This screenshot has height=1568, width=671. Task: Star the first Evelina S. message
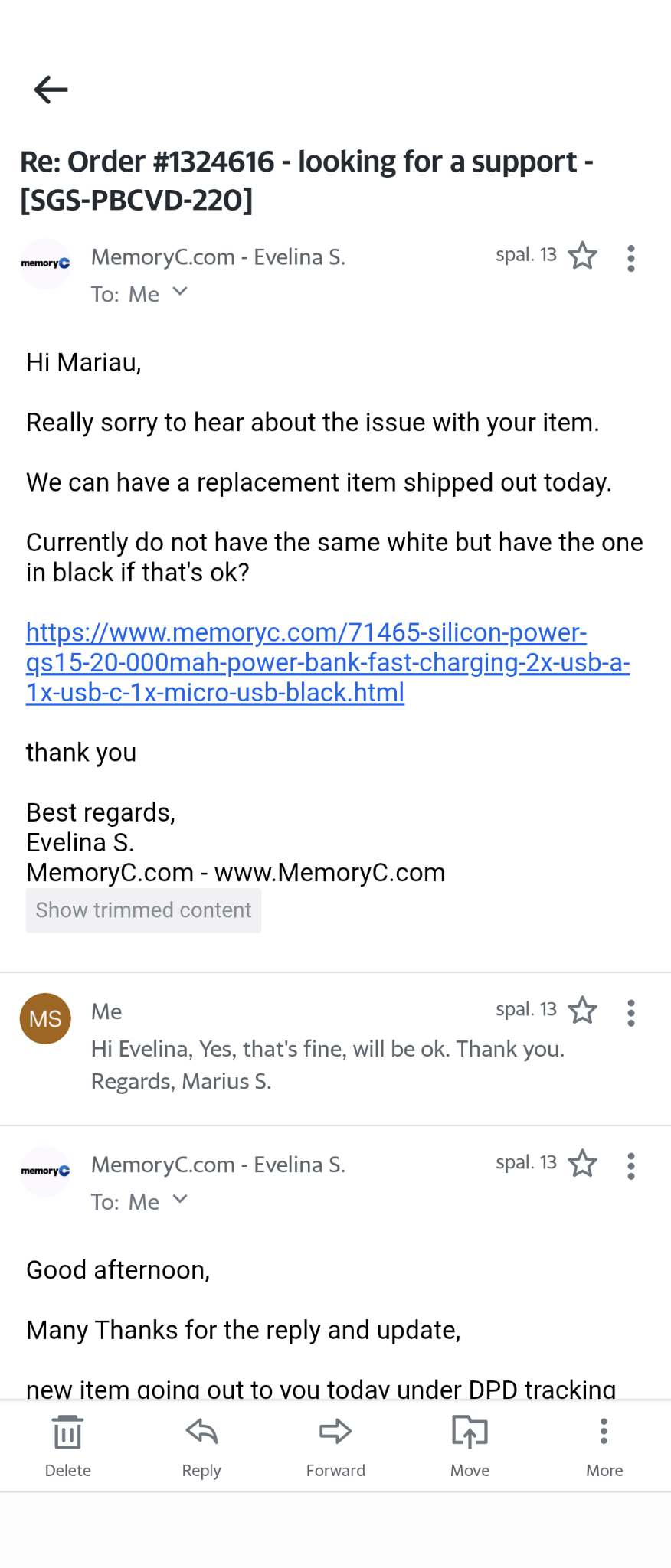point(582,256)
